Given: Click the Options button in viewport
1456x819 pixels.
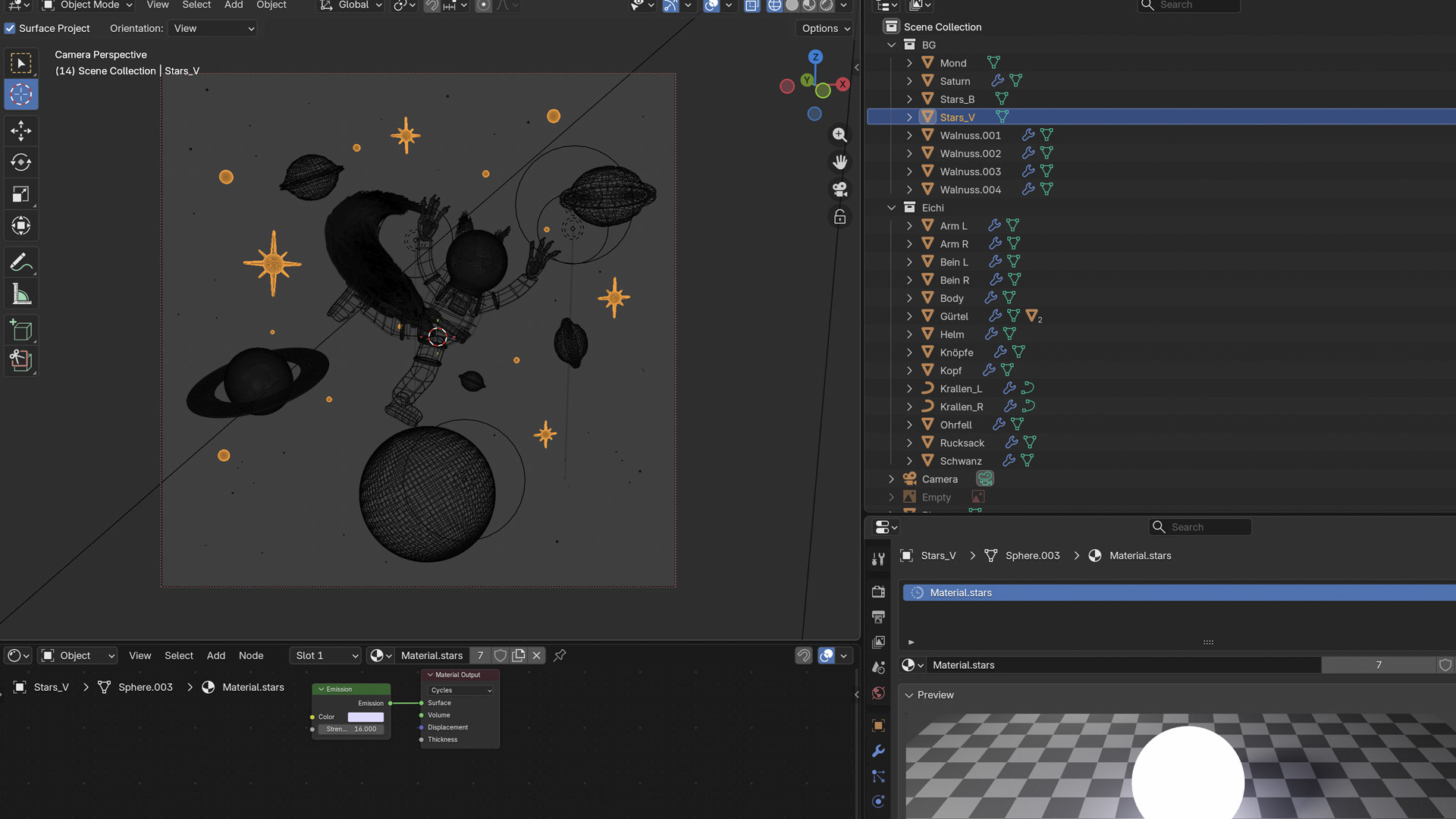Looking at the screenshot, I should [x=825, y=29].
